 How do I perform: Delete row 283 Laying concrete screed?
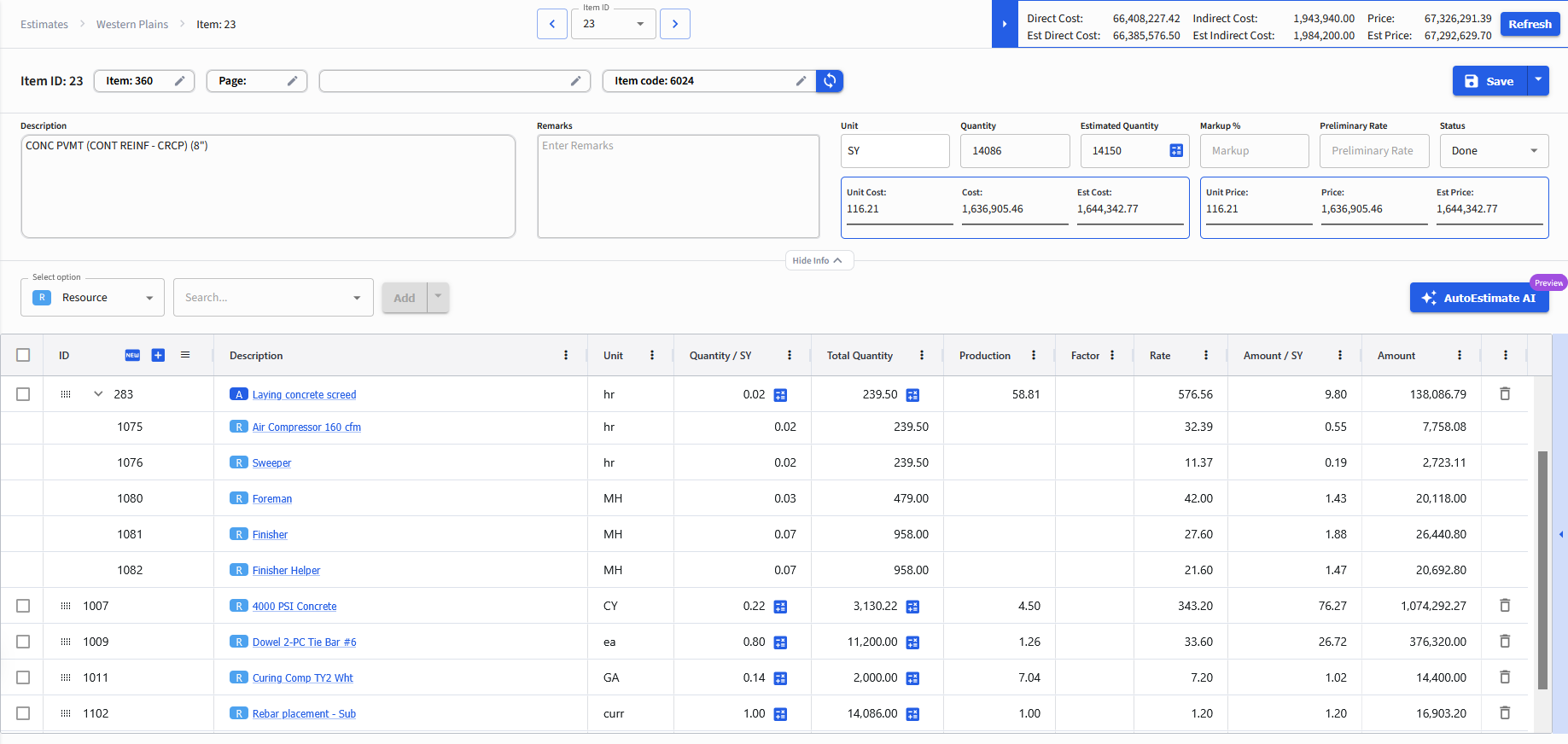[x=1505, y=393]
